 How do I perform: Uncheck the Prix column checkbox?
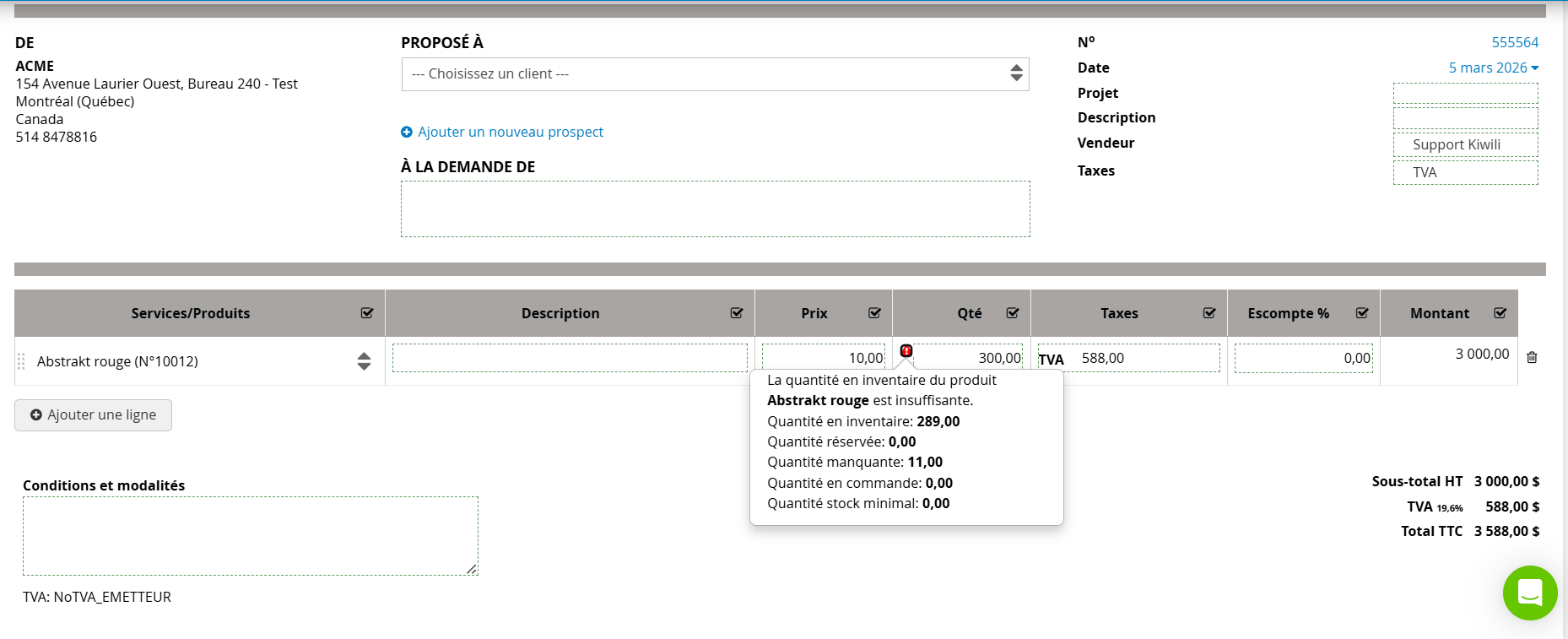pos(874,313)
